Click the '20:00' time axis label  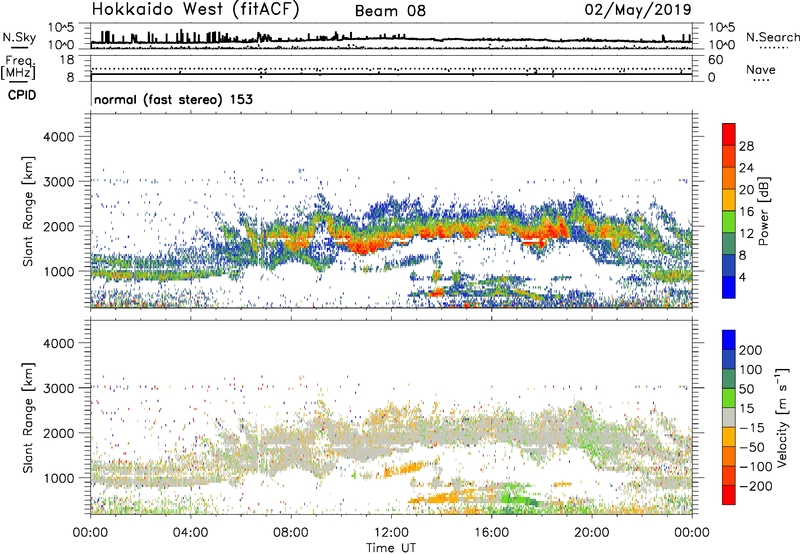click(592, 533)
